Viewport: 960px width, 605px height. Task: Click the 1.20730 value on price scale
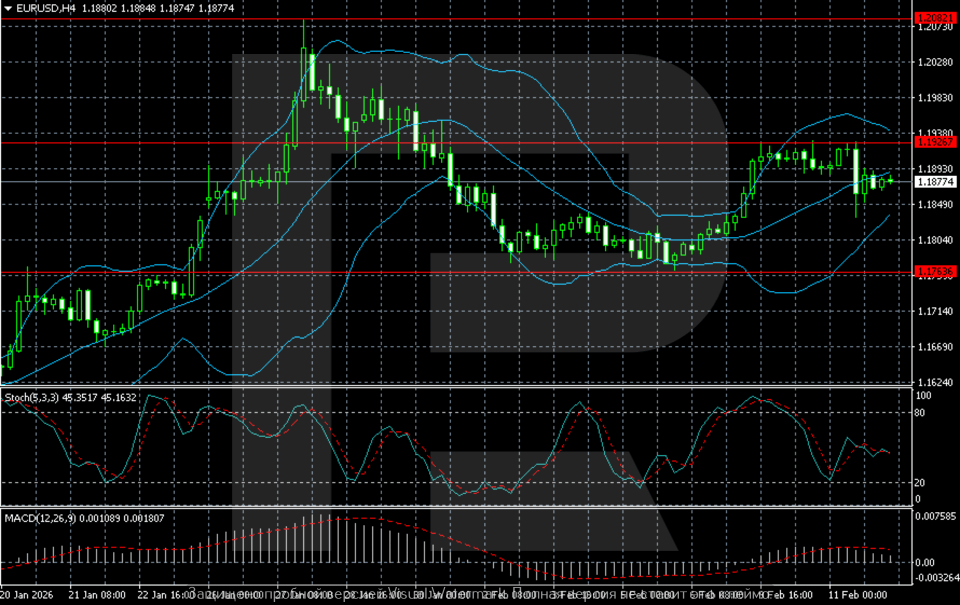tap(936, 27)
